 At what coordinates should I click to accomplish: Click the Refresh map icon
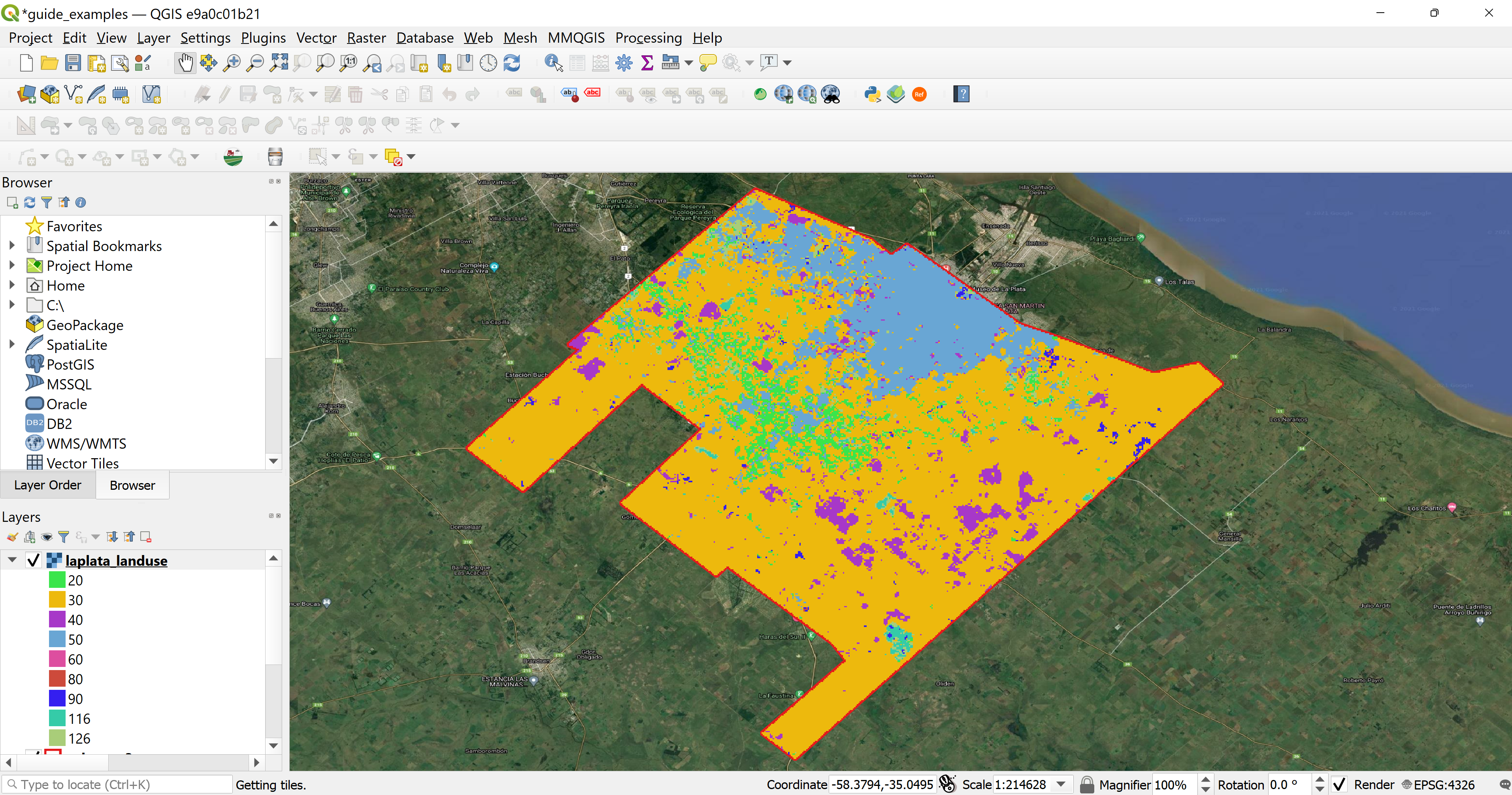click(512, 62)
